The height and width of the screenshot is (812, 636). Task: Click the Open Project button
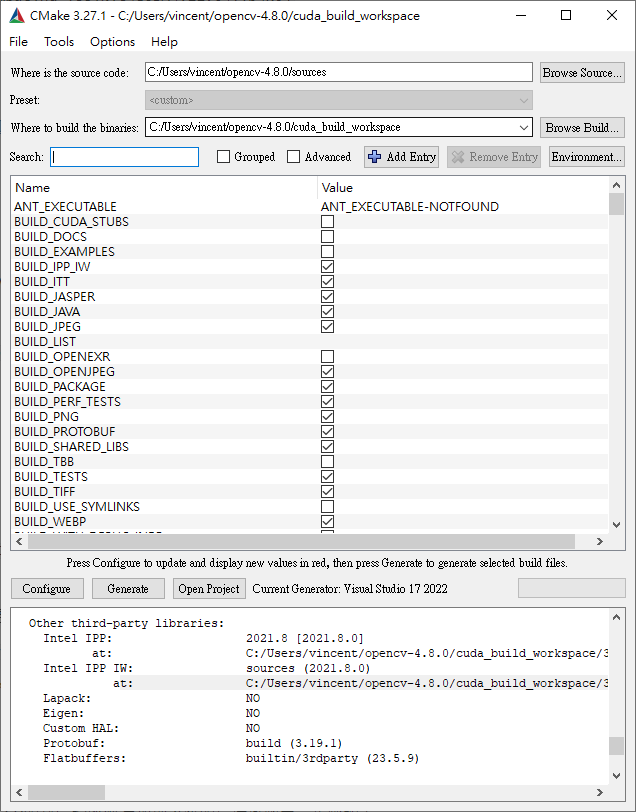[x=209, y=589]
